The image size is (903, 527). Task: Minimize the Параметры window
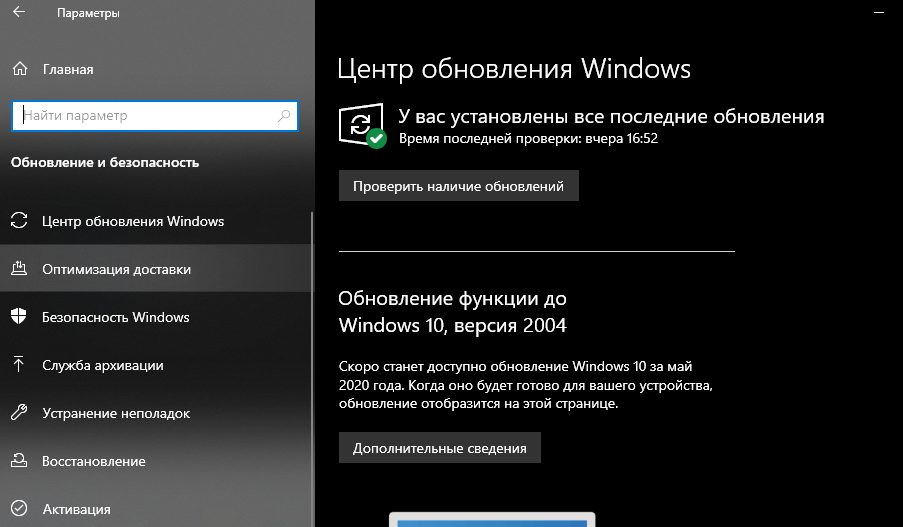click(x=879, y=12)
